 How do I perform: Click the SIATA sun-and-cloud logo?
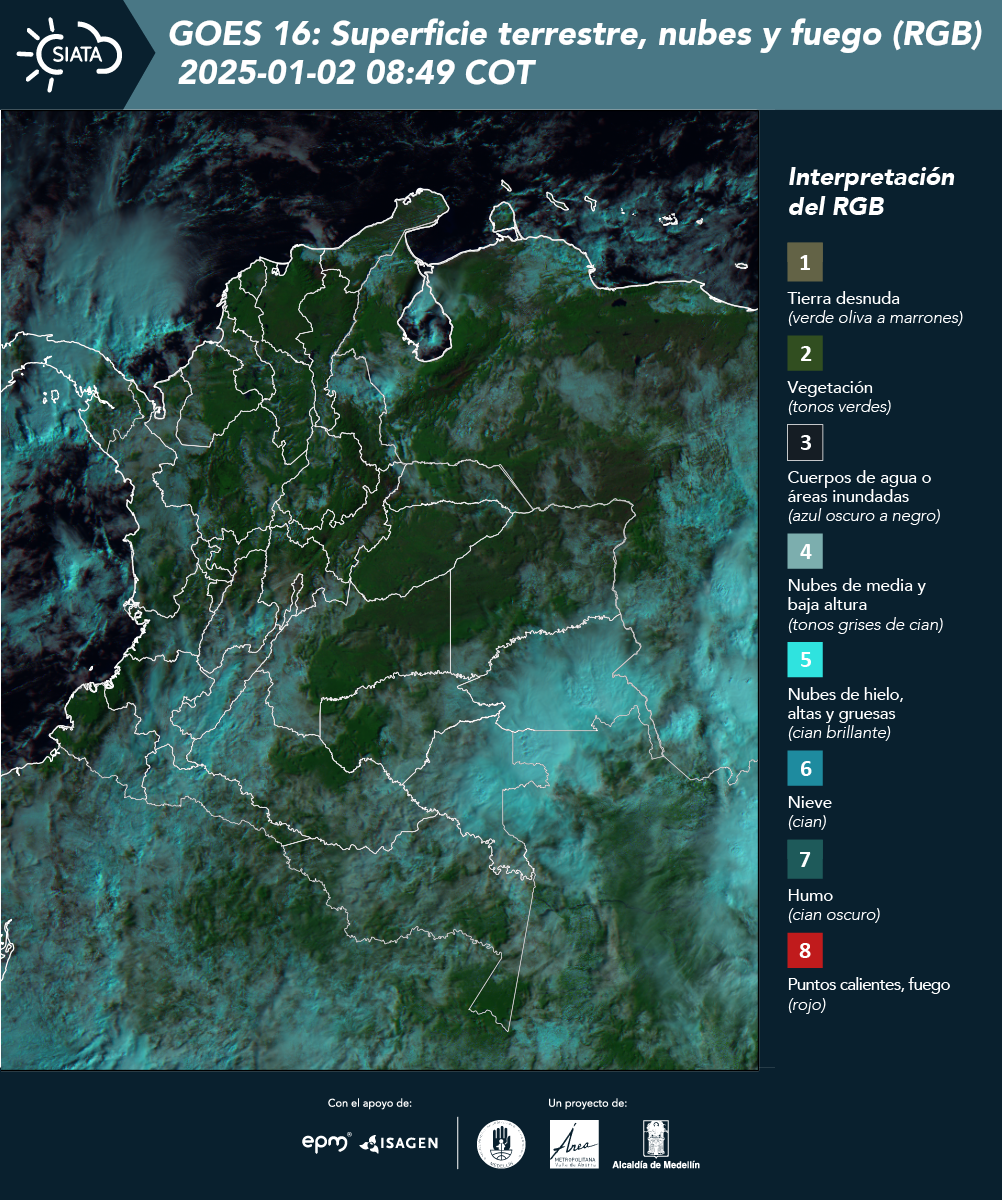(70, 53)
